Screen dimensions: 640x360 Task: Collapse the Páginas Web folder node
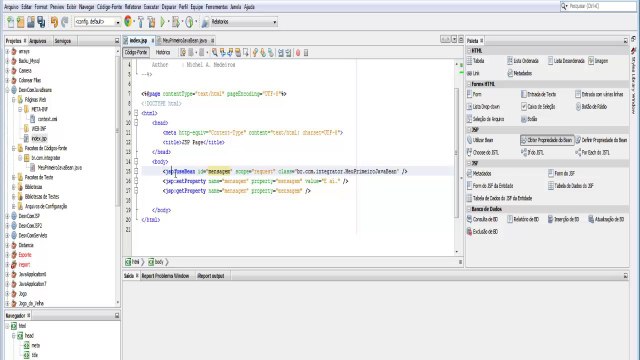(x=13, y=100)
